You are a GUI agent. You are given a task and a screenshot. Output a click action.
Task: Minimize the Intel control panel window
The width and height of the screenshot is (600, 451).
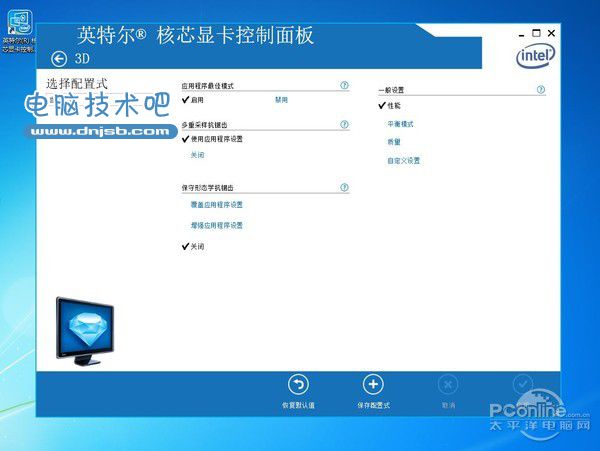coord(521,34)
